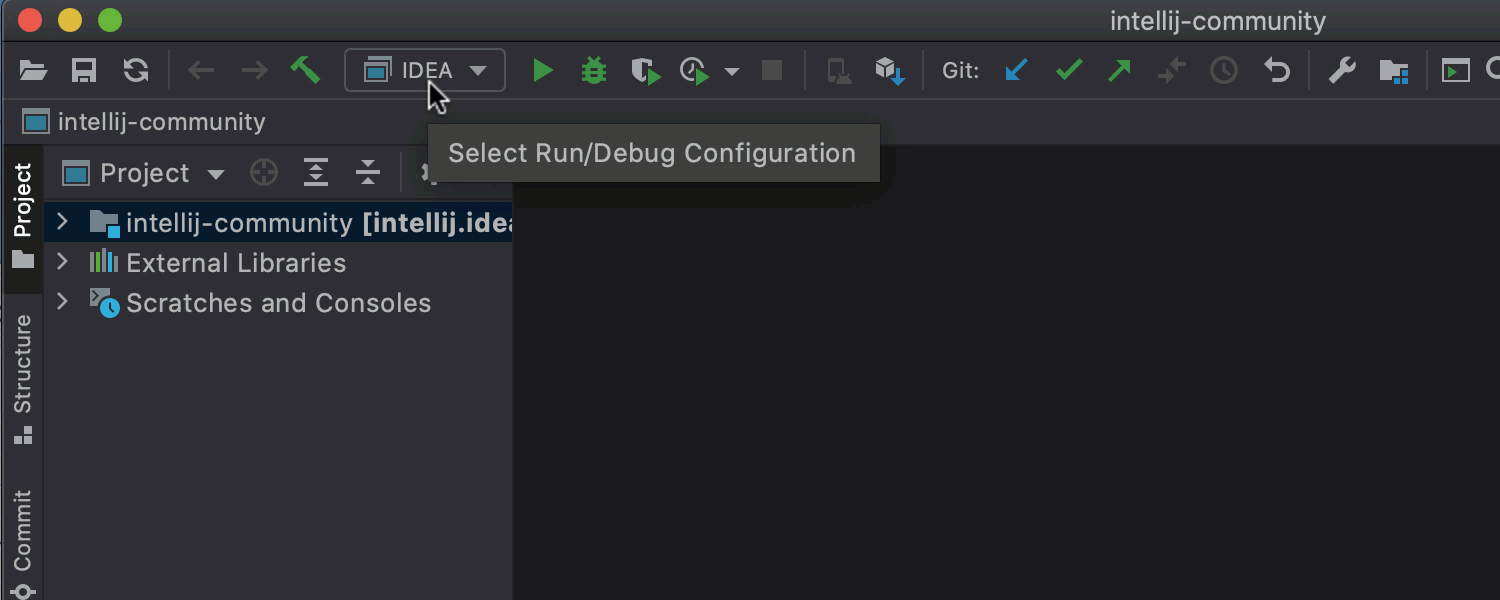The width and height of the screenshot is (1500, 600).
Task: Open the Structure tool window tab
Action: click(x=22, y=379)
